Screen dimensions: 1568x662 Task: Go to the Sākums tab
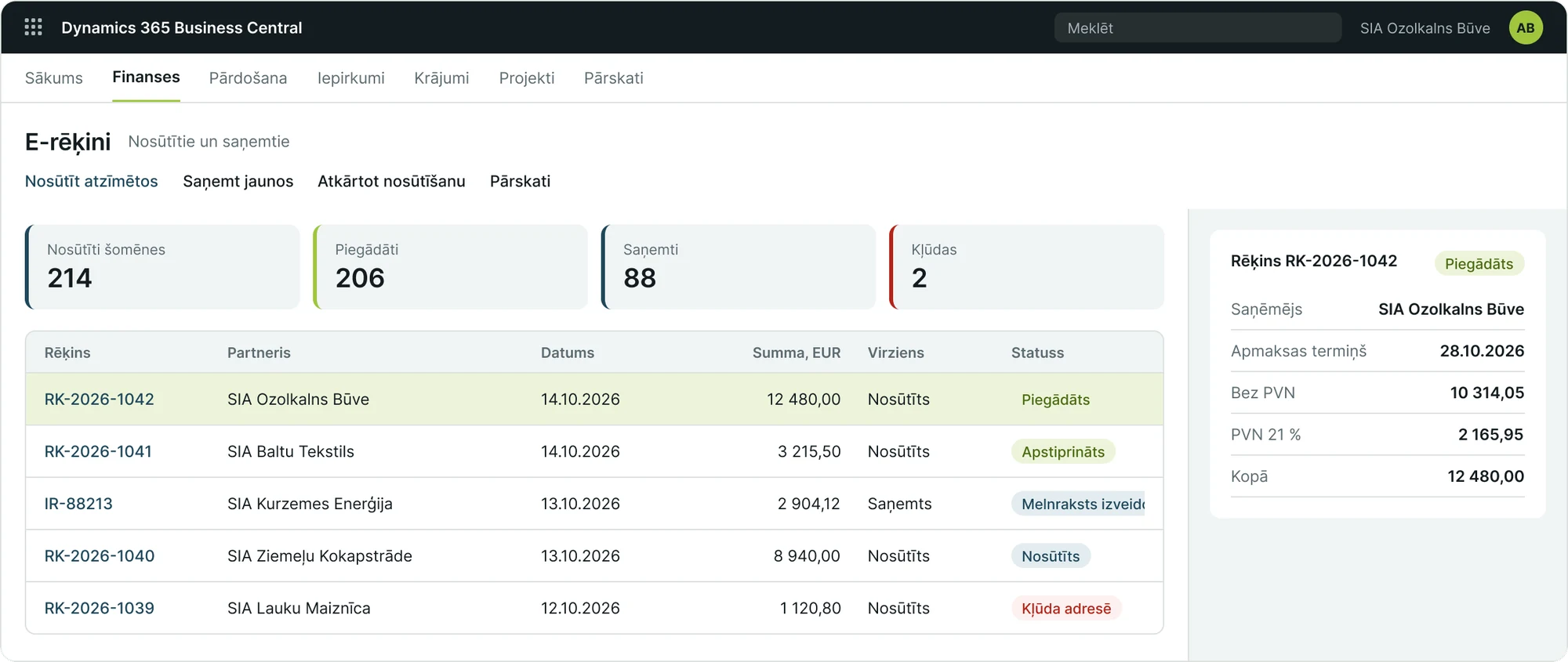point(54,78)
